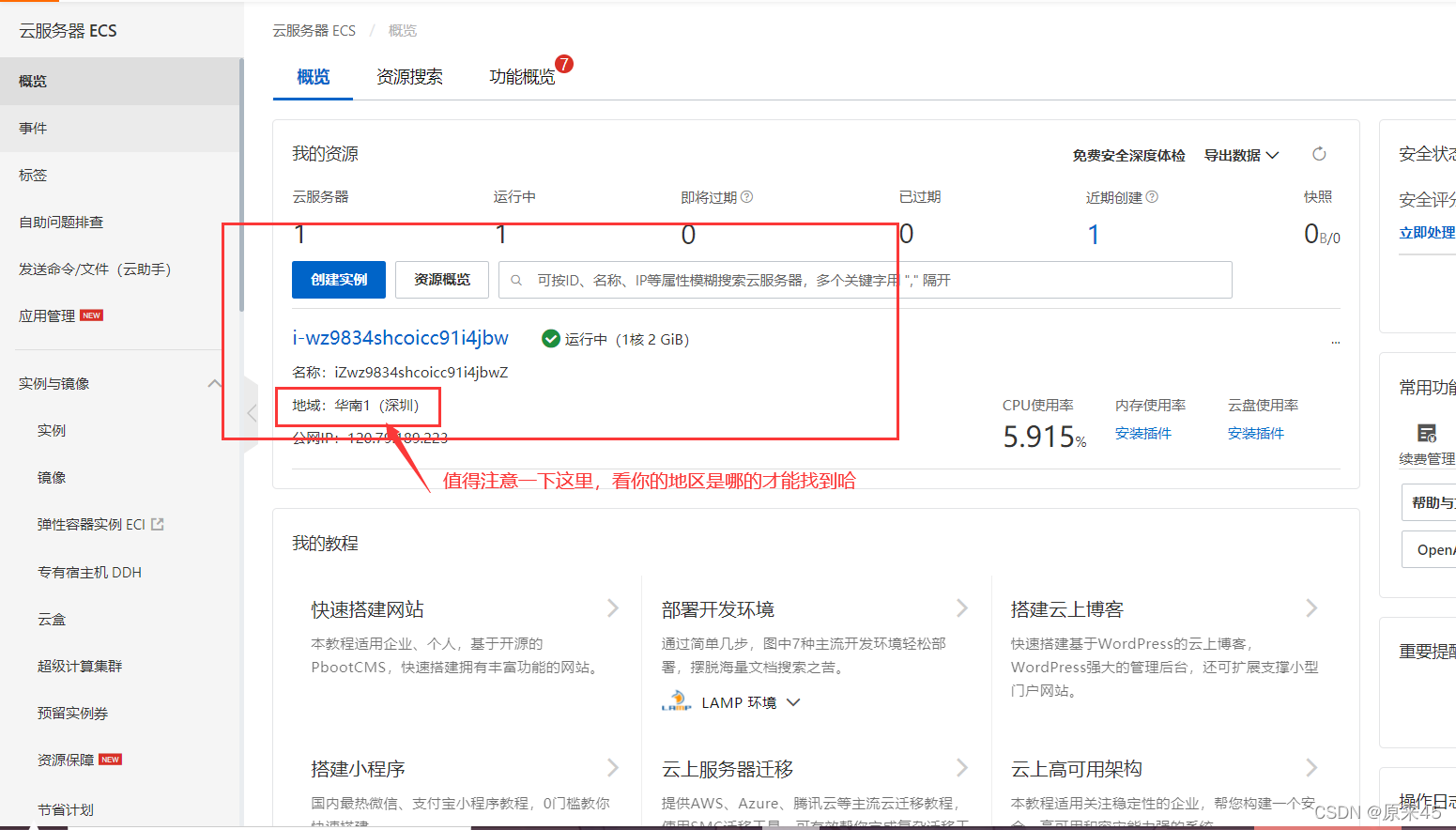Switch to the 功能概览 tab

pos(522,77)
